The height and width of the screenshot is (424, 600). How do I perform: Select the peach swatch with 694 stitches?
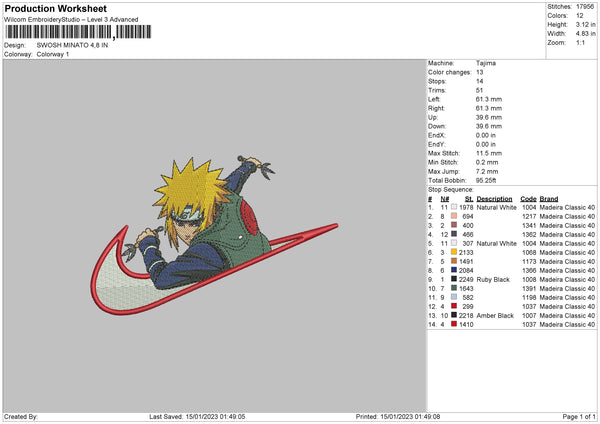tap(454, 216)
